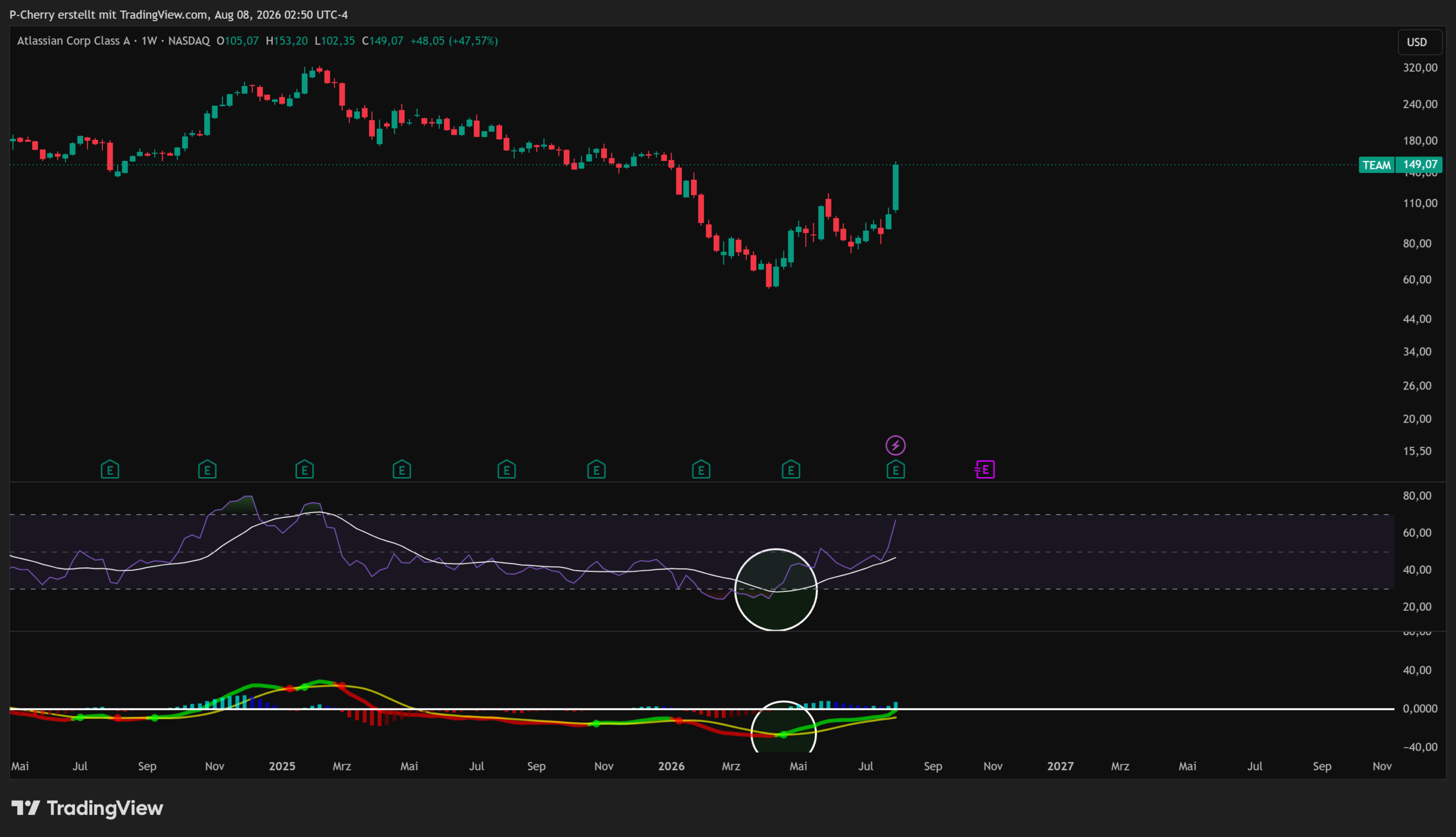Screen dimensions: 1456x837
Task: Open the magenta upcoming earnings marker
Action: point(985,470)
